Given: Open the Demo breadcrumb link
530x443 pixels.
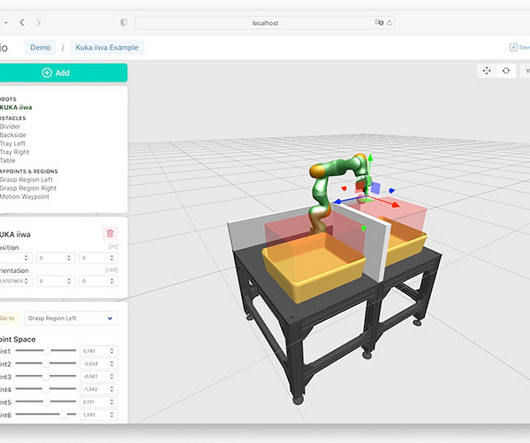Looking at the screenshot, I should point(40,47).
